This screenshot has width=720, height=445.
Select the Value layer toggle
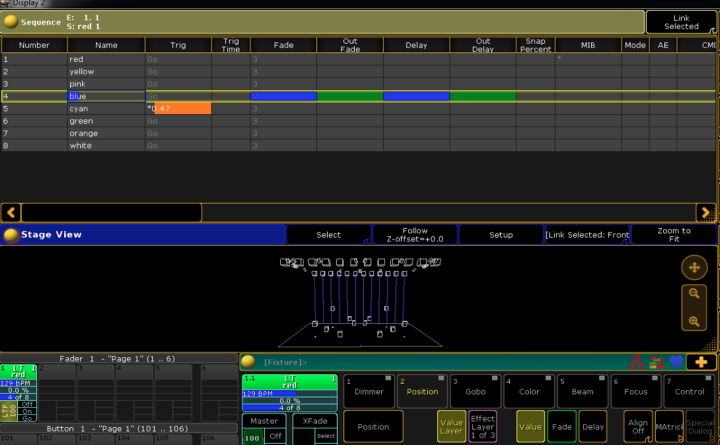530,427
